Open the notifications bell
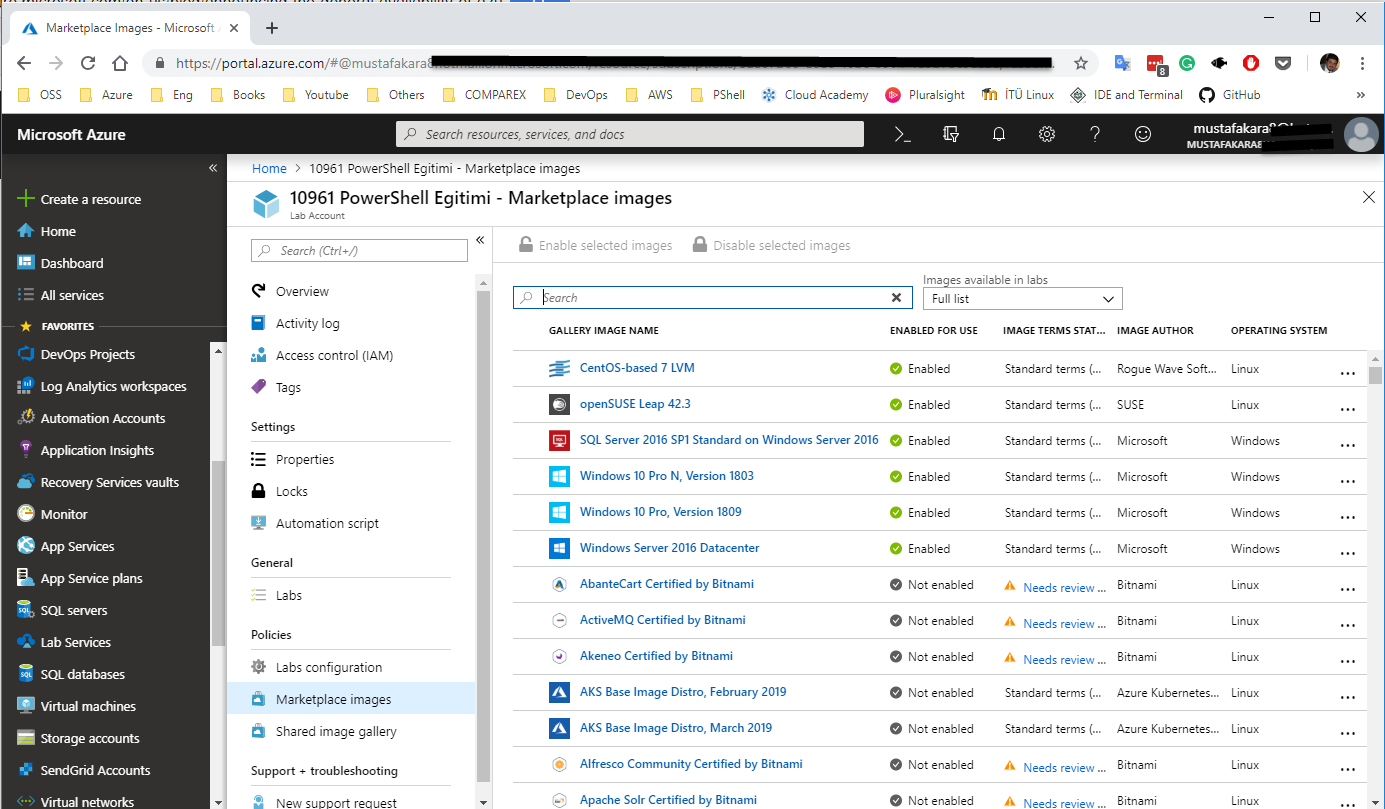1385x809 pixels. pos(998,134)
